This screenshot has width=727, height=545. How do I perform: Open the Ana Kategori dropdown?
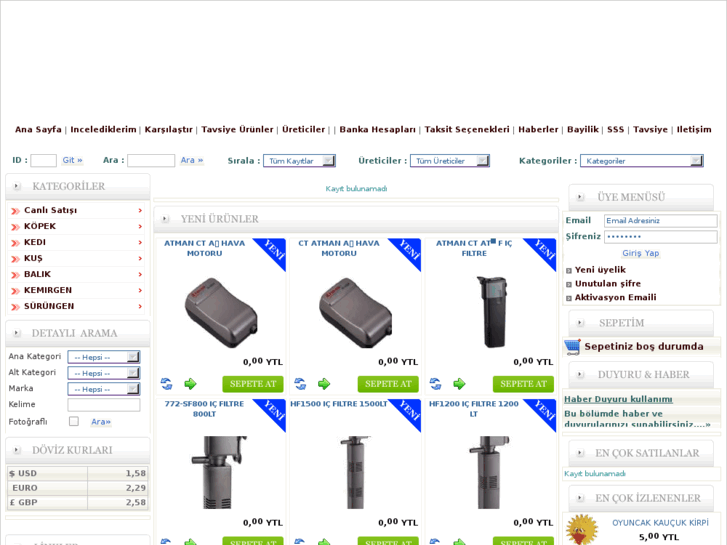pyautogui.click(x=104, y=357)
